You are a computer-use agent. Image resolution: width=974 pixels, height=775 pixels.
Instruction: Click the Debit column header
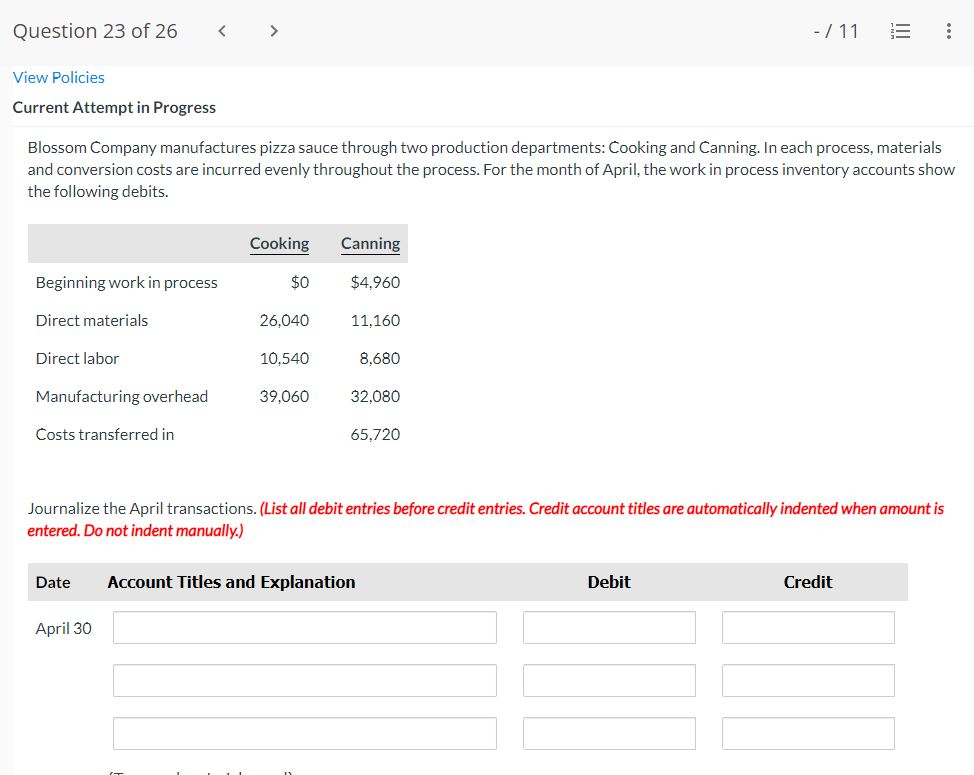tap(609, 582)
